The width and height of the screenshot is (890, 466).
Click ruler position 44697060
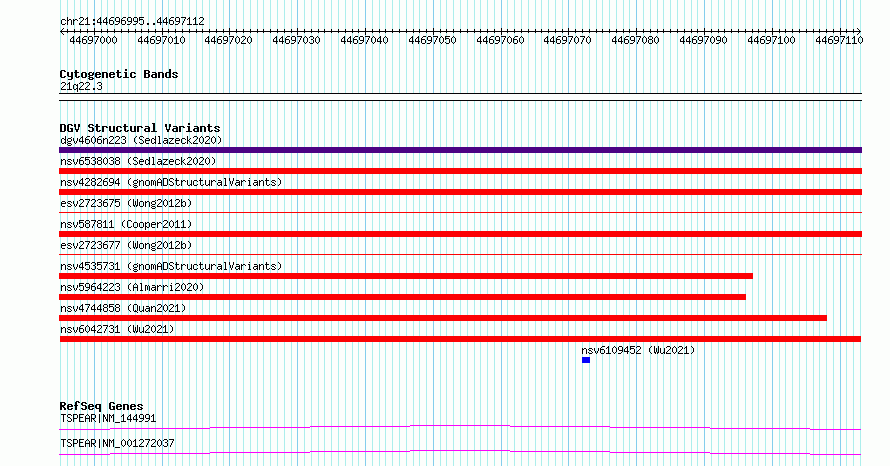point(501,40)
